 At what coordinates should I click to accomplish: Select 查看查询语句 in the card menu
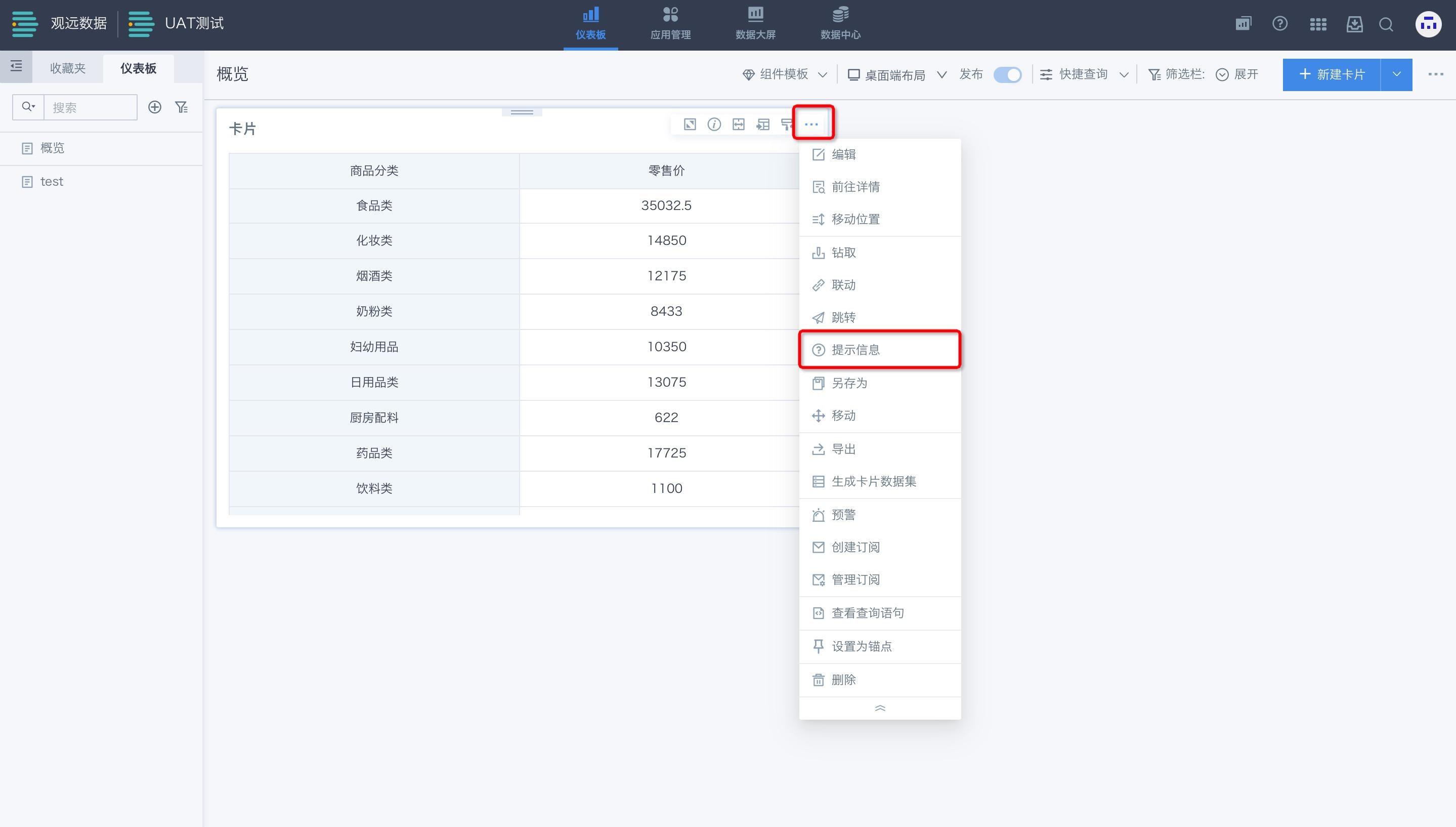880,613
